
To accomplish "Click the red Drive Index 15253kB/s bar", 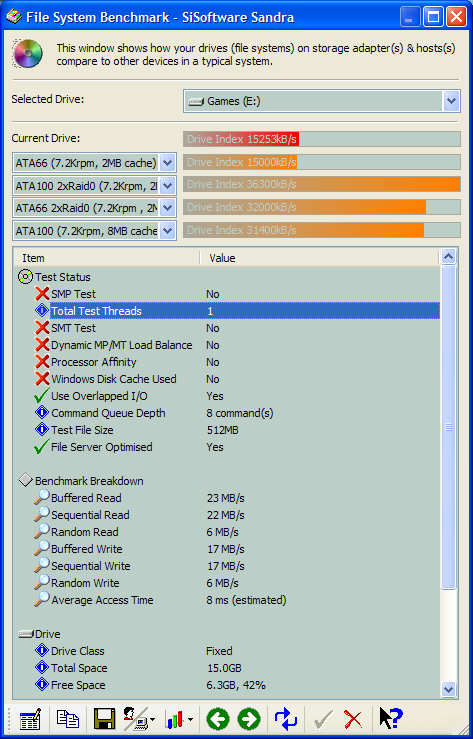I will (x=322, y=139).
